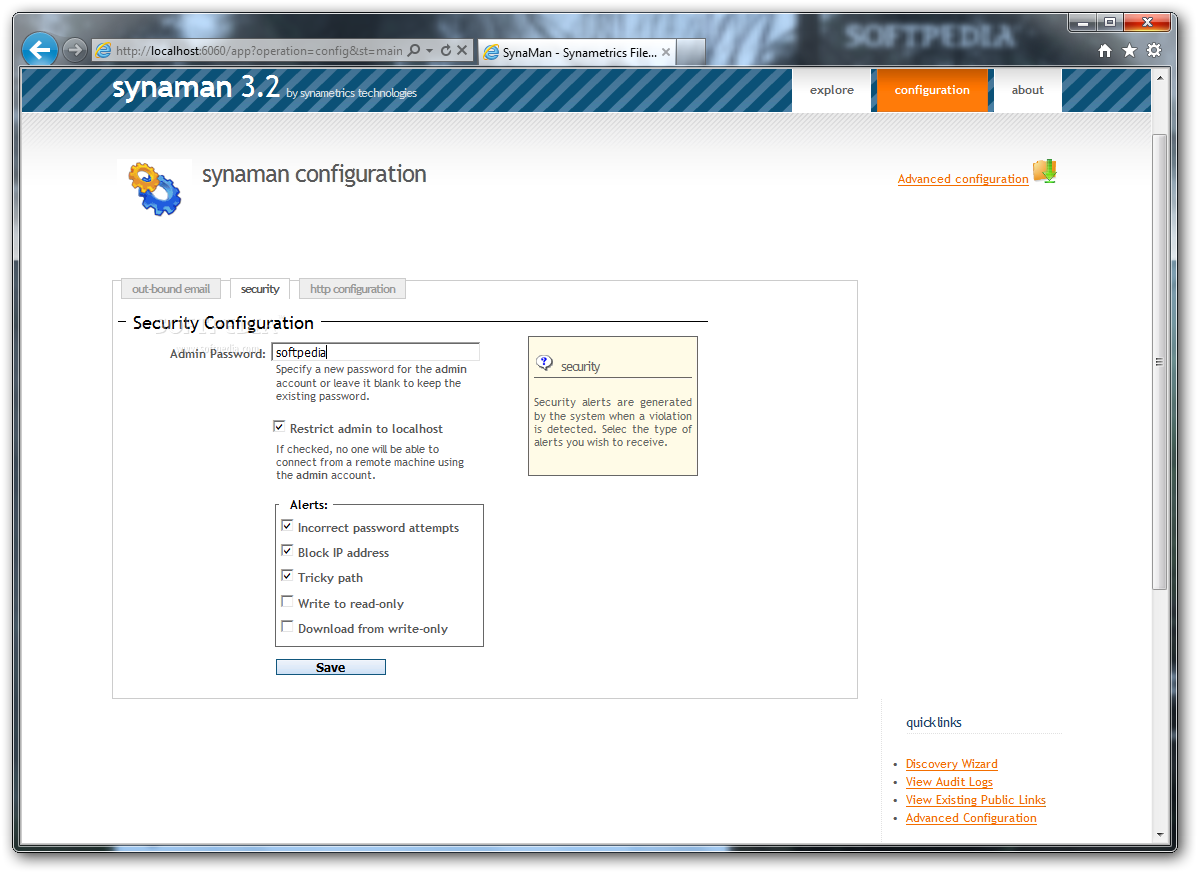Click the Advanced configuration link at top
Viewport: 1198px width, 873px height.
point(963,179)
